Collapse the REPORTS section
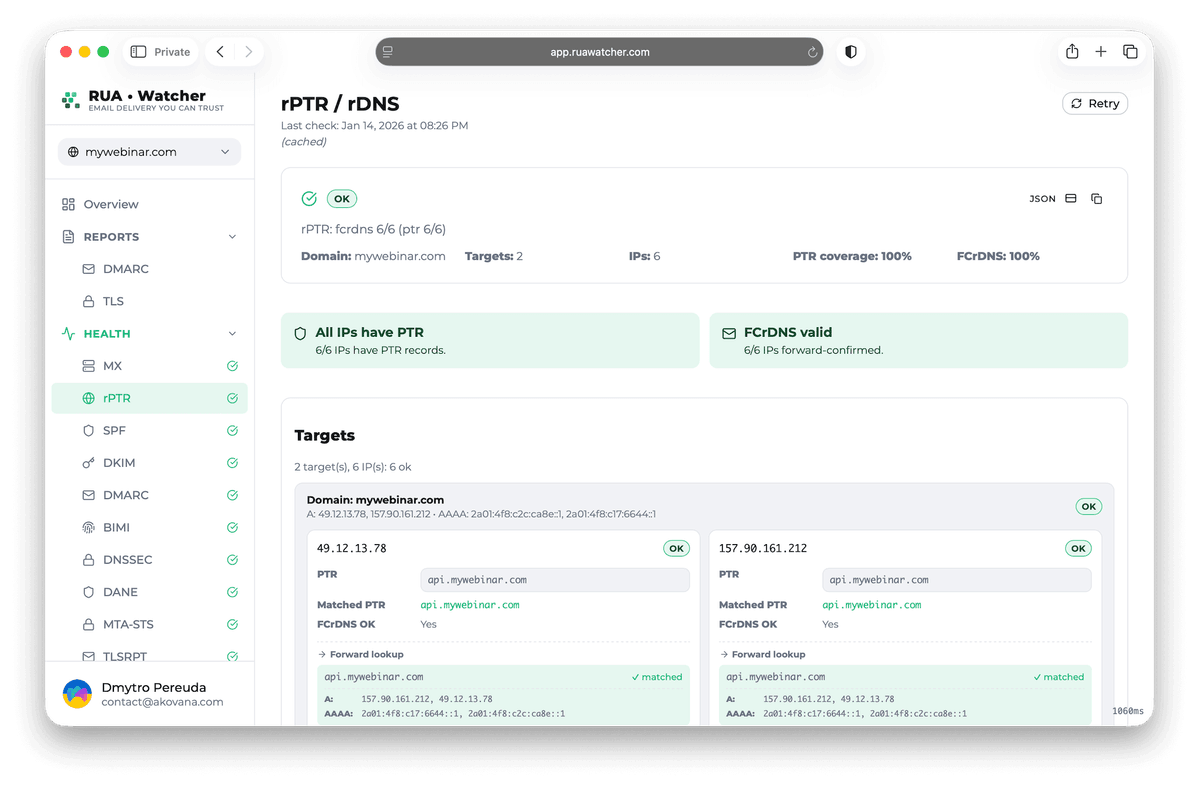The height and width of the screenshot is (786, 1199). tap(232, 237)
